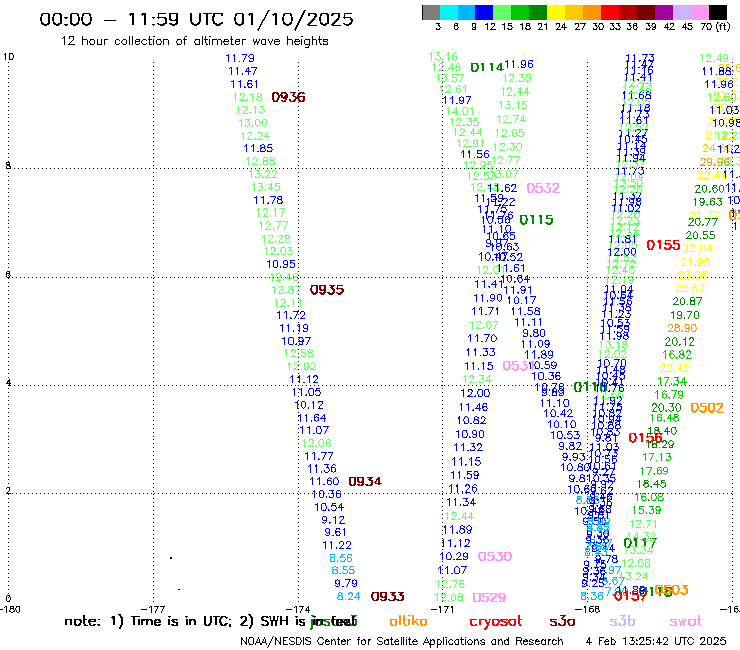Click the light blue value 8.56
This screenshot has width=740, height=650.
341,558
